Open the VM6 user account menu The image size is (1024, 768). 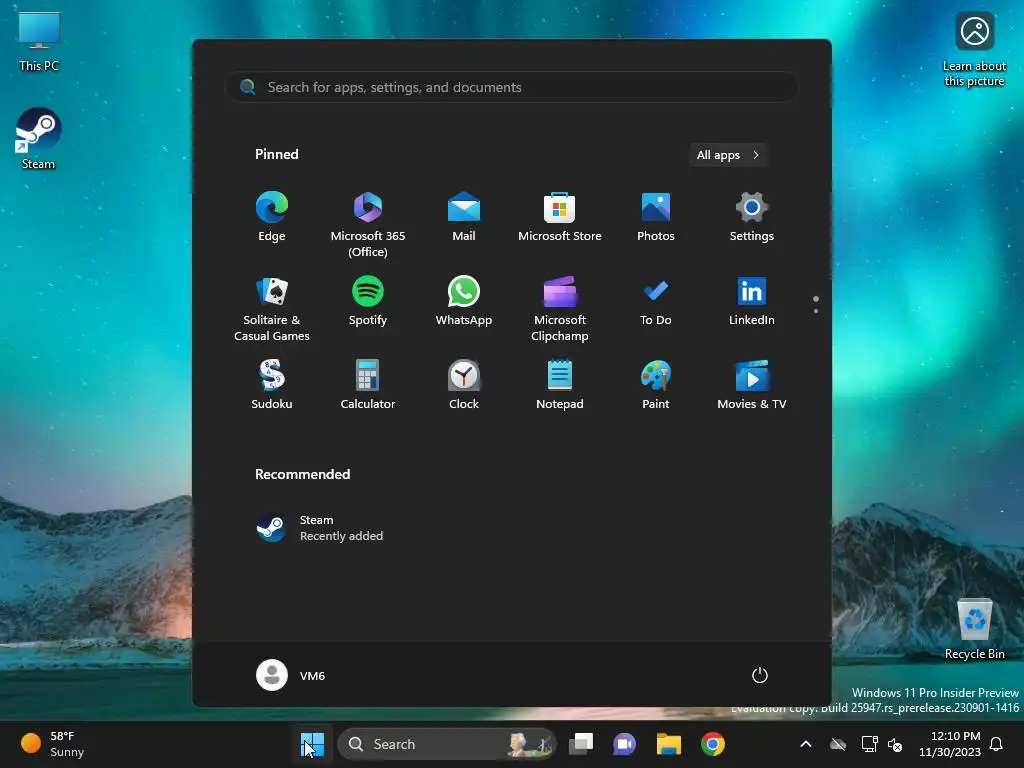291,675
